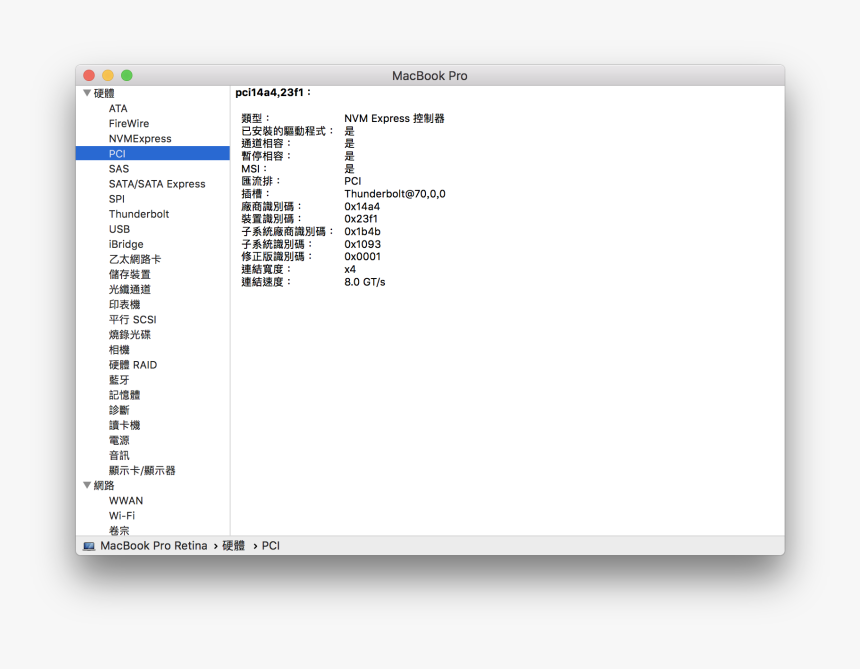Open the Wi-Fi network entry
860x669 pixels.
122,516
